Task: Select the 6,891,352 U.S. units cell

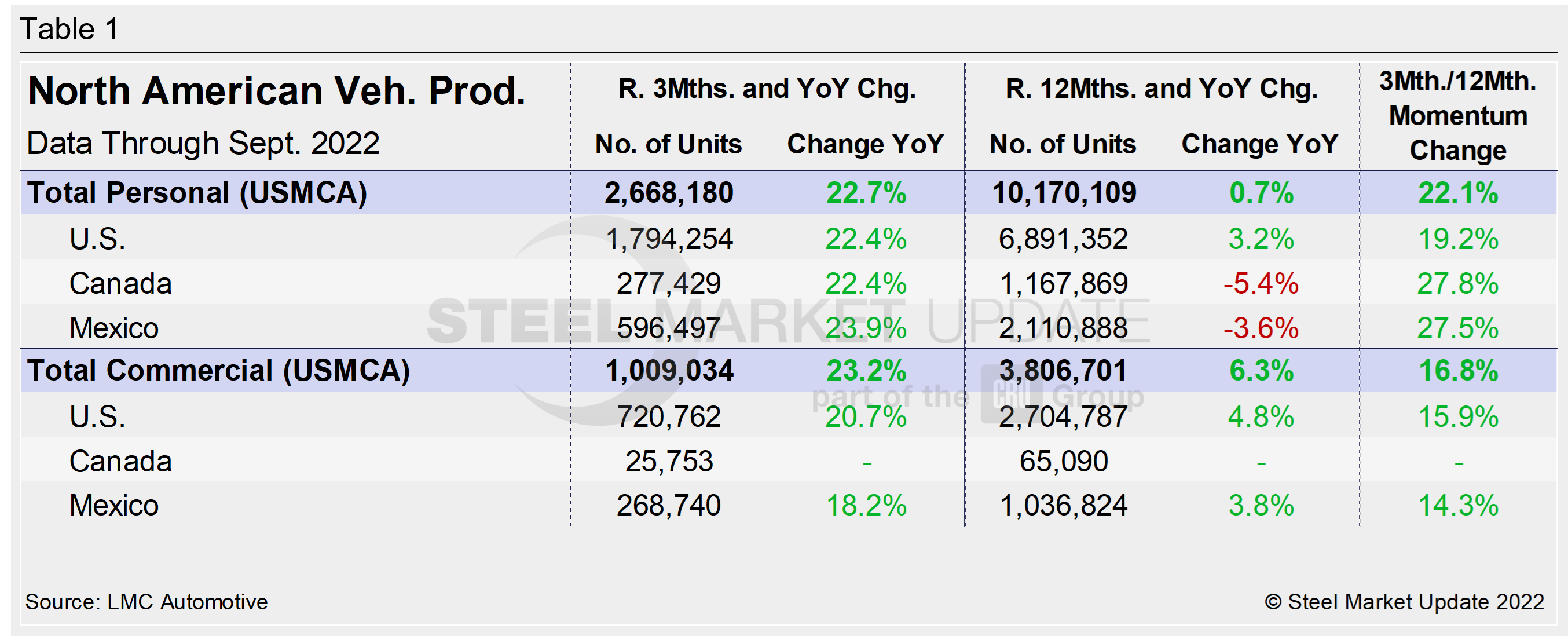Action: [x=1064, y=239]
